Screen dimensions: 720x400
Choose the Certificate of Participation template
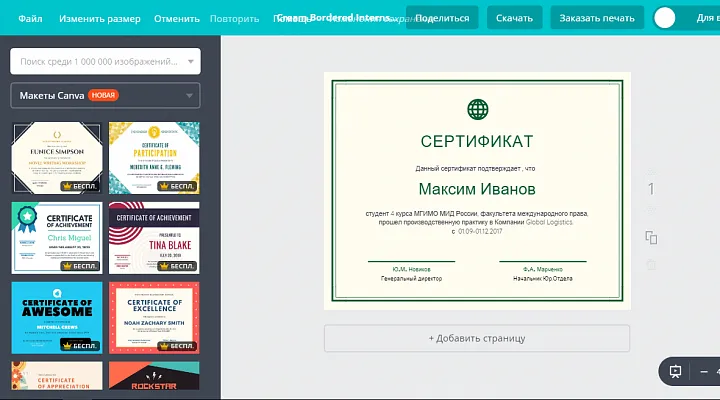tap(153, 157)
